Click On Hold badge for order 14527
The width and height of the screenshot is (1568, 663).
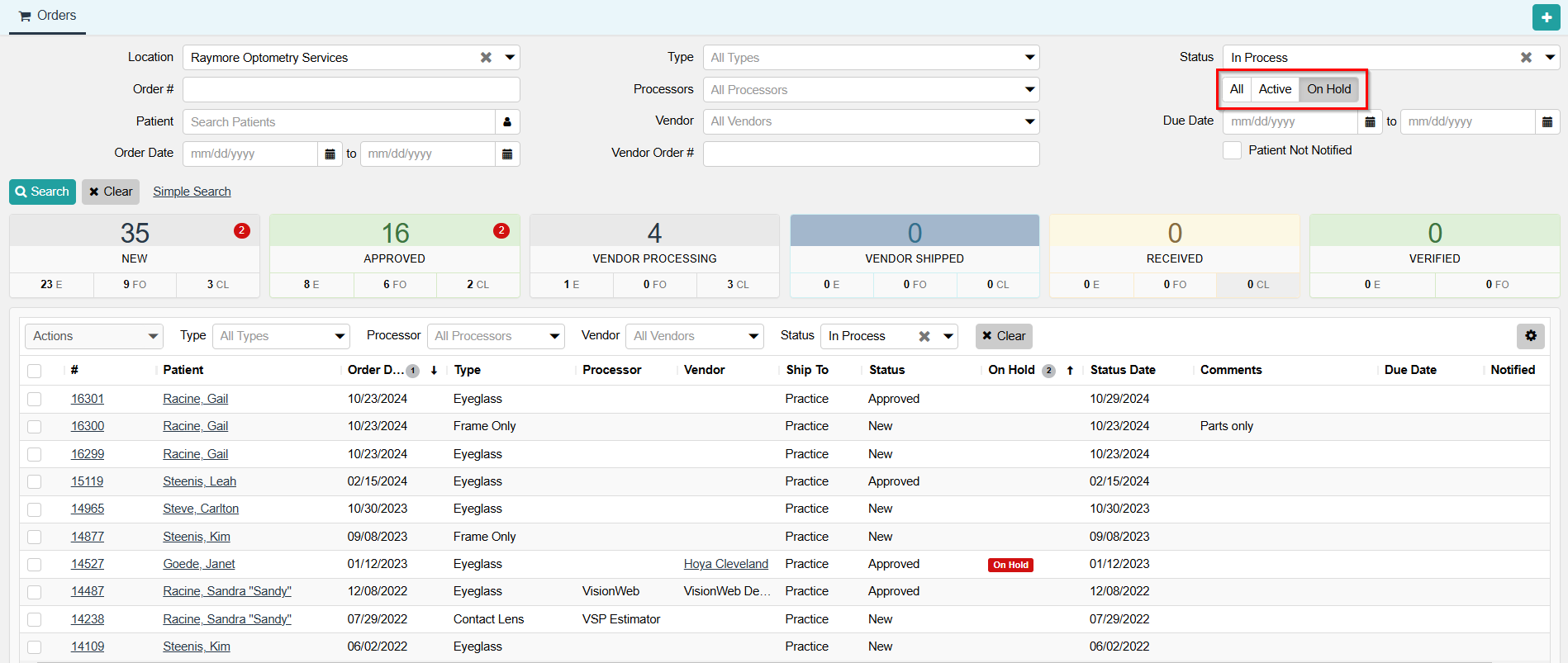1010,565
